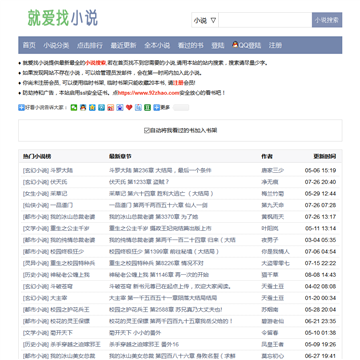Open chapter 杀手穿越之追嫁邪王 番外16
This screenshot has width=360, height=360.
144,344
